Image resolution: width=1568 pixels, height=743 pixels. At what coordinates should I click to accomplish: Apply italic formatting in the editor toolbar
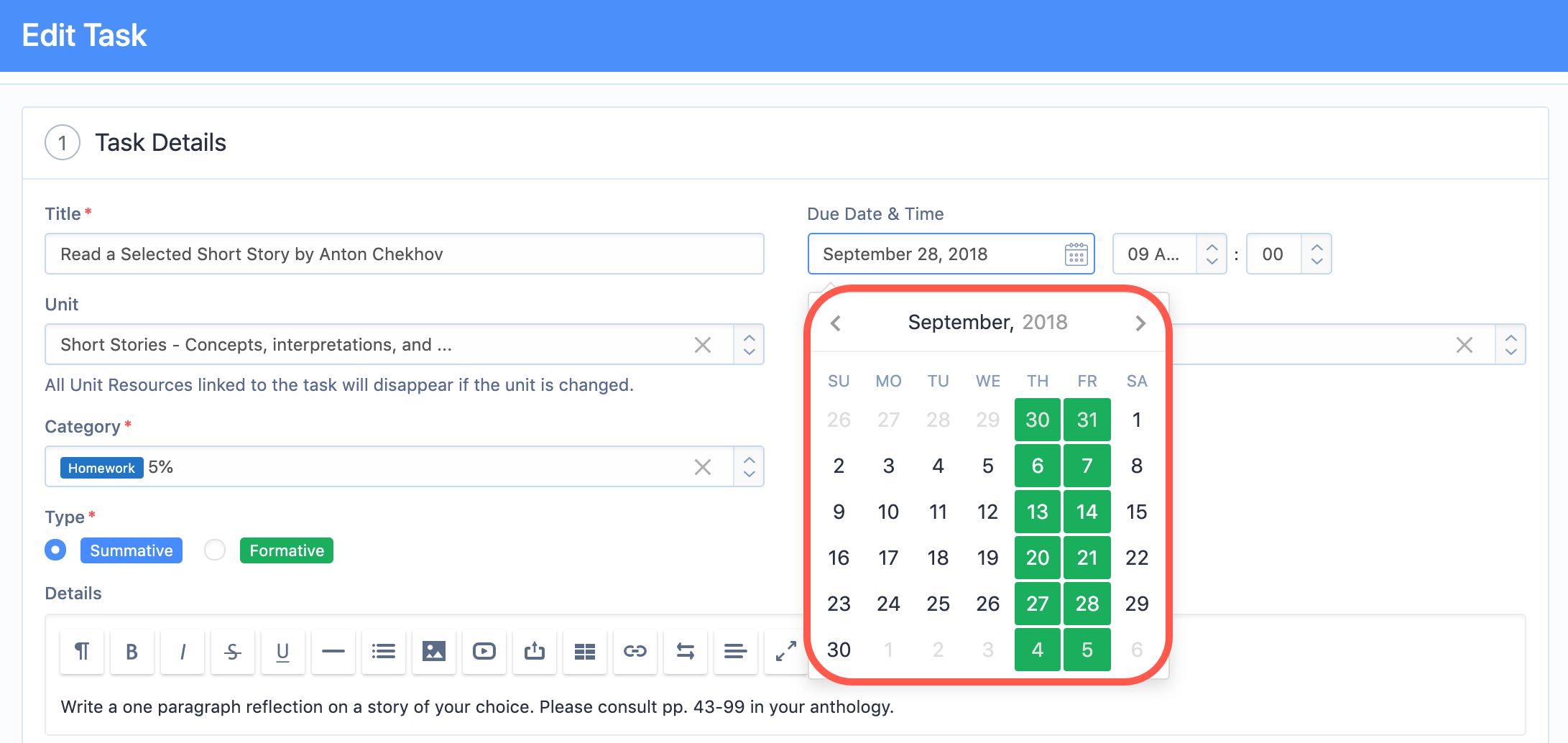pyautogui.click(x=183, y=652)
